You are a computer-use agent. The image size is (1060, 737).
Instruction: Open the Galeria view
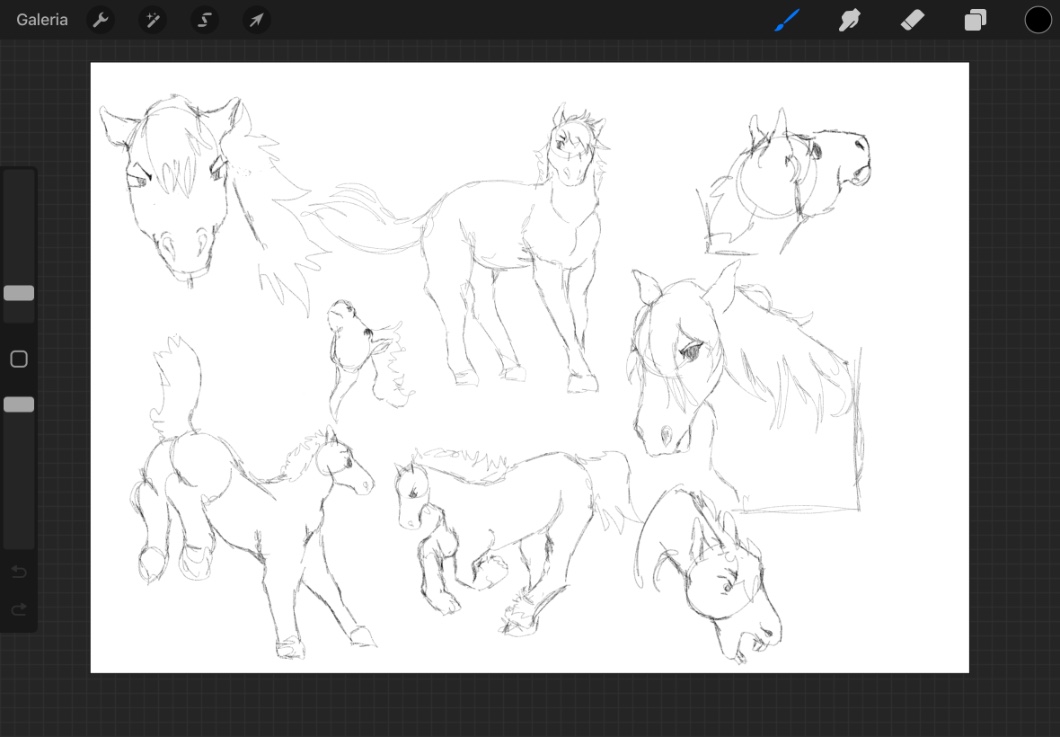tap(42, 20)
